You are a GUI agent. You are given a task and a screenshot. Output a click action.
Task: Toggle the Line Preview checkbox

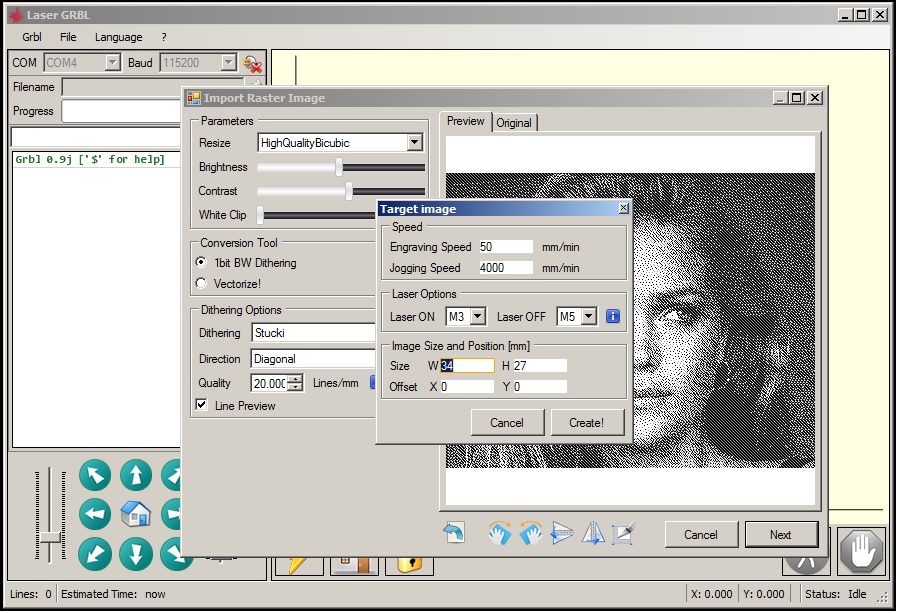pyautogui.click(x=202, y=405)
